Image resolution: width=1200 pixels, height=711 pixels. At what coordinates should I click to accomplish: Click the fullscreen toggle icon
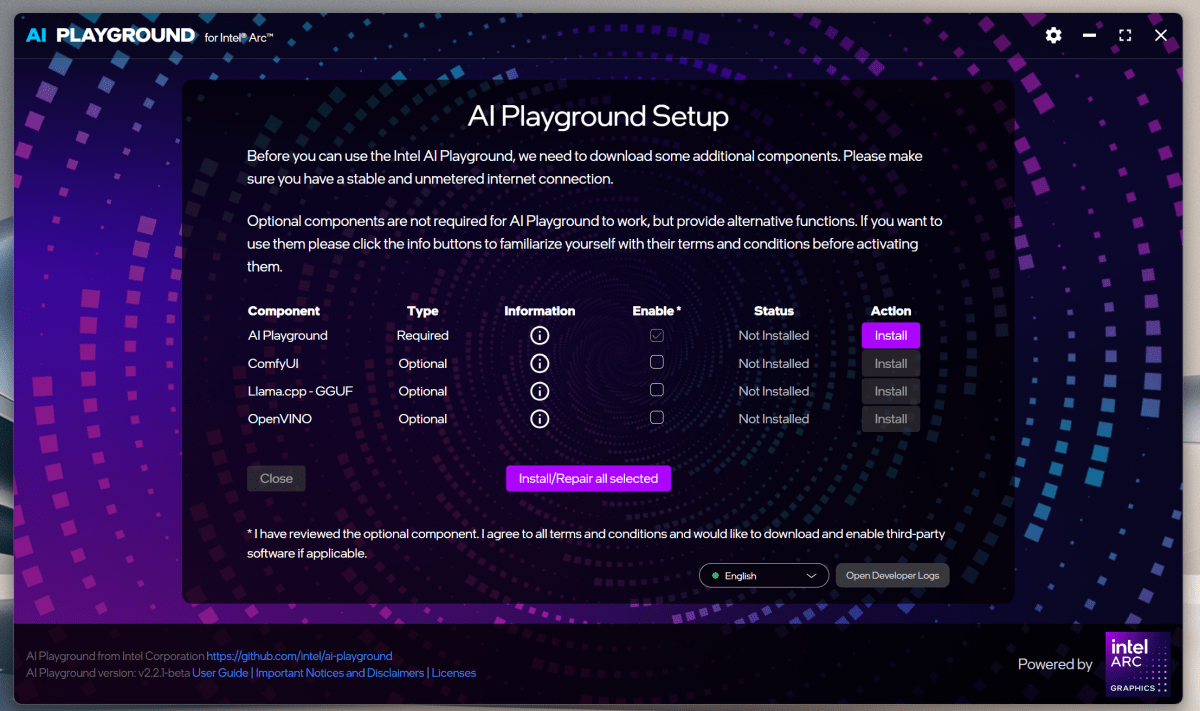click(1125, 35)
